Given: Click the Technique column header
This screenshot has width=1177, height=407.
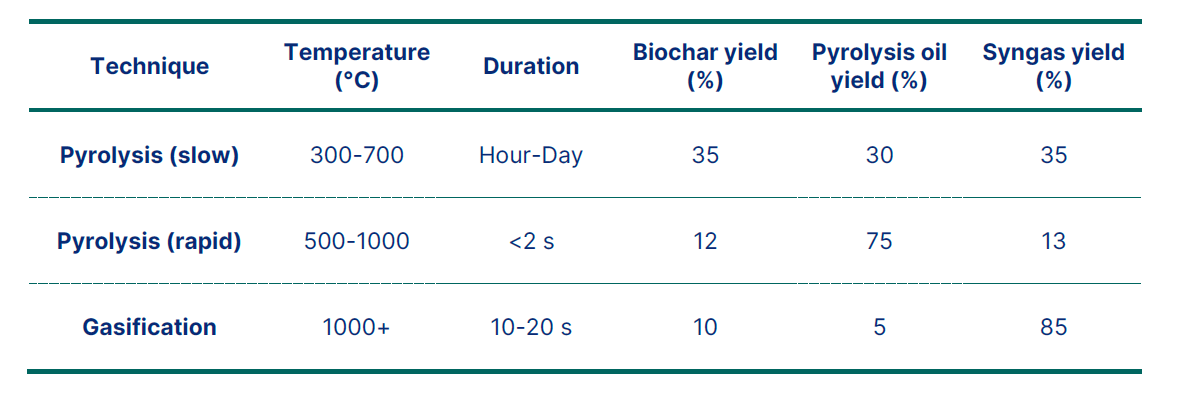Looking at the screenshot, I should tap(149, 66).
